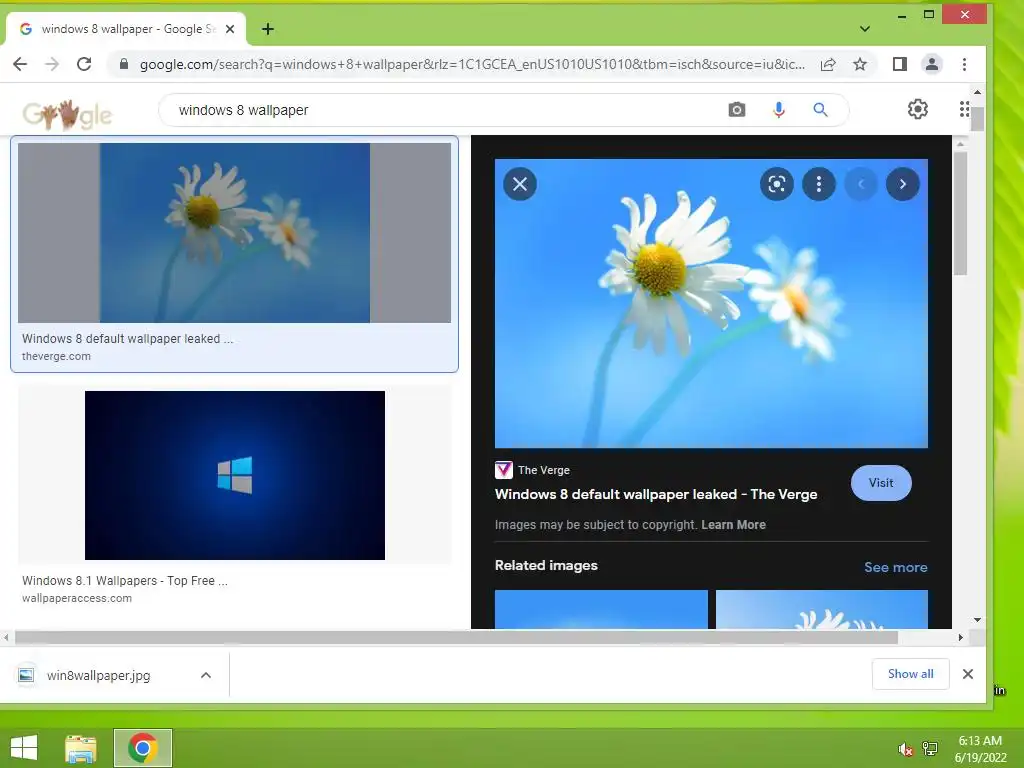Click the large daisy preview image

click(711, 303)
